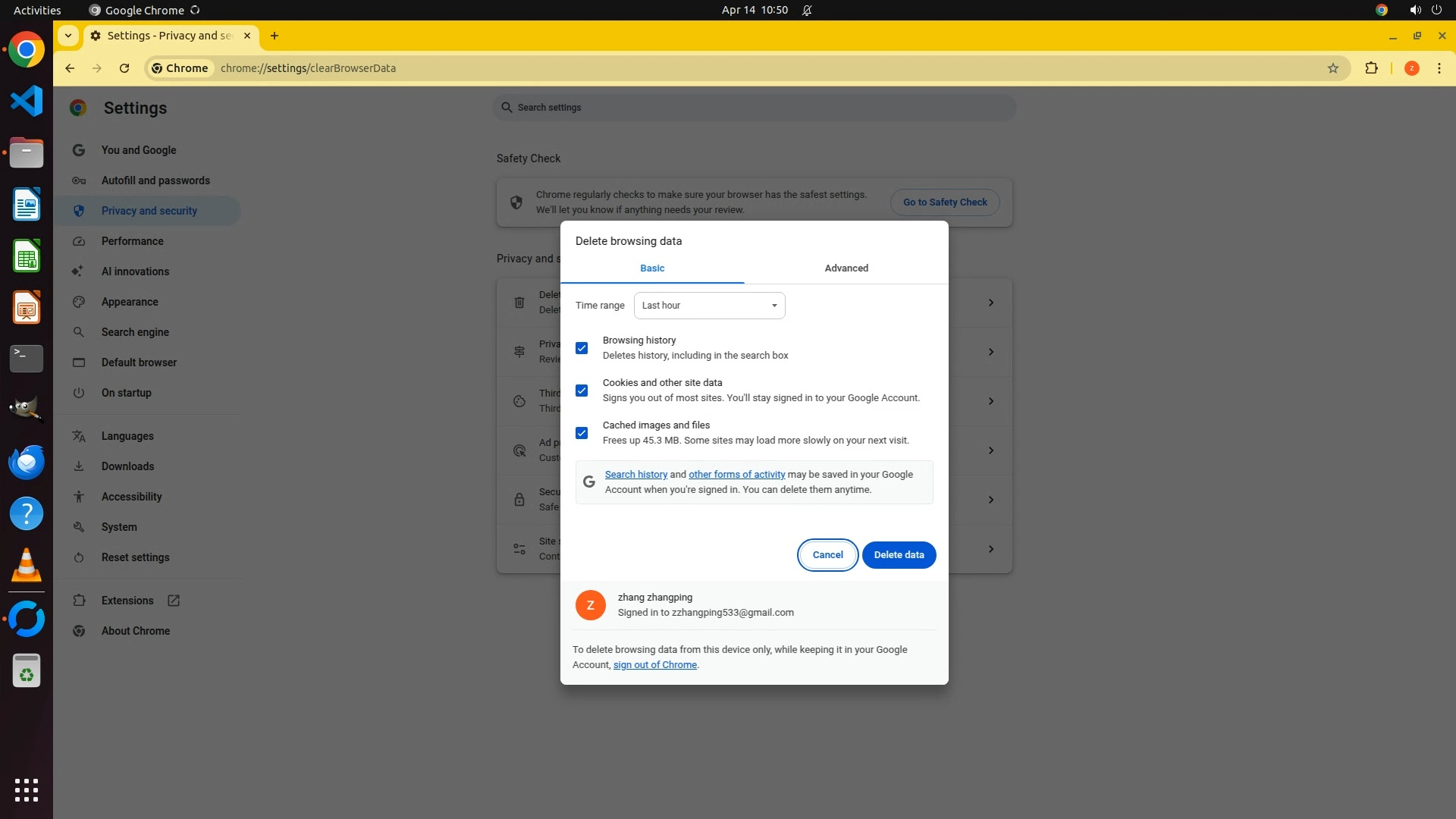Uncheck Cached images and files
Image resolution: width=1456 pixels, height=819 pixels.
pyautogui.click(x=582, y=433)
